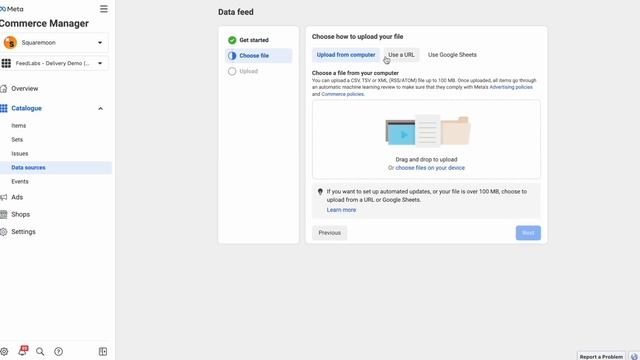
Task: Select the Choose file step
Action: pos(258,56)
